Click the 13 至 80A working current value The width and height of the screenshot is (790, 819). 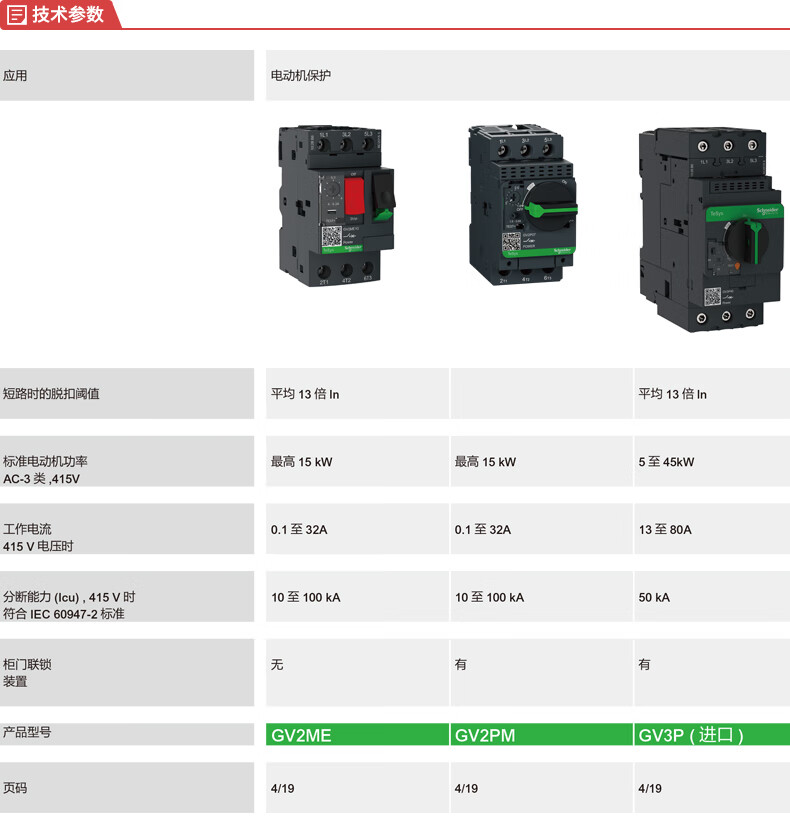[x=665, y=529]
